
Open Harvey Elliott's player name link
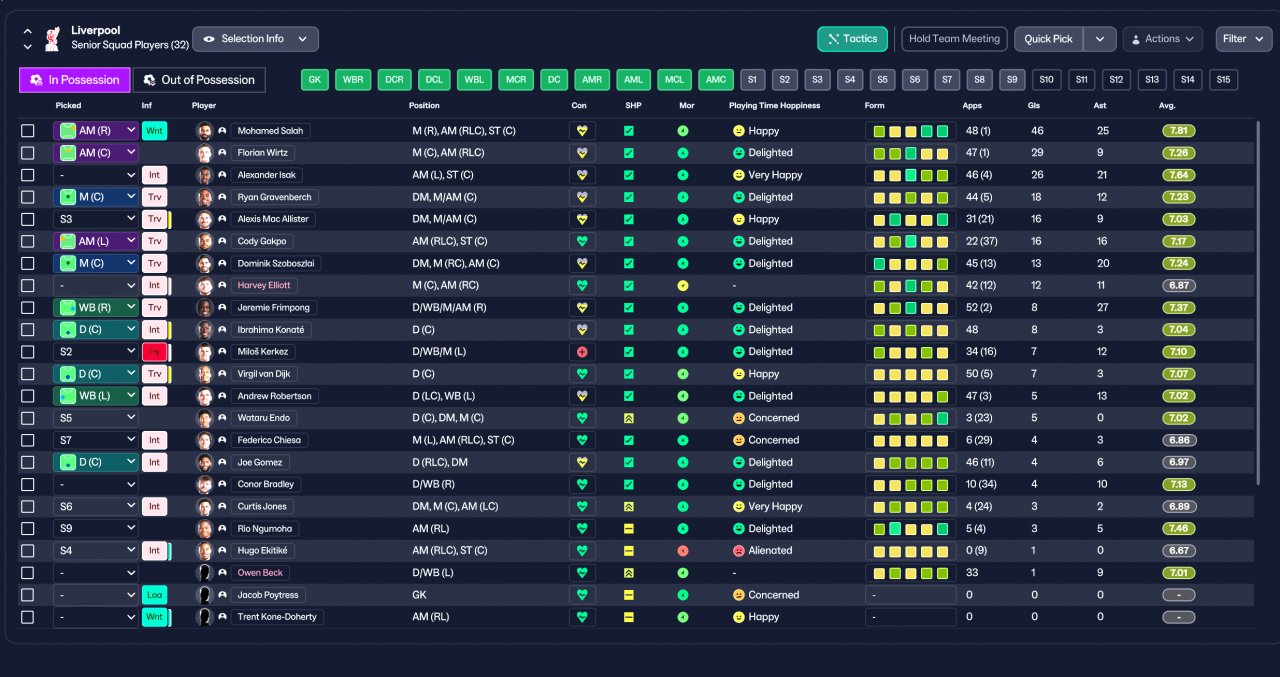(x=265, y=286)
